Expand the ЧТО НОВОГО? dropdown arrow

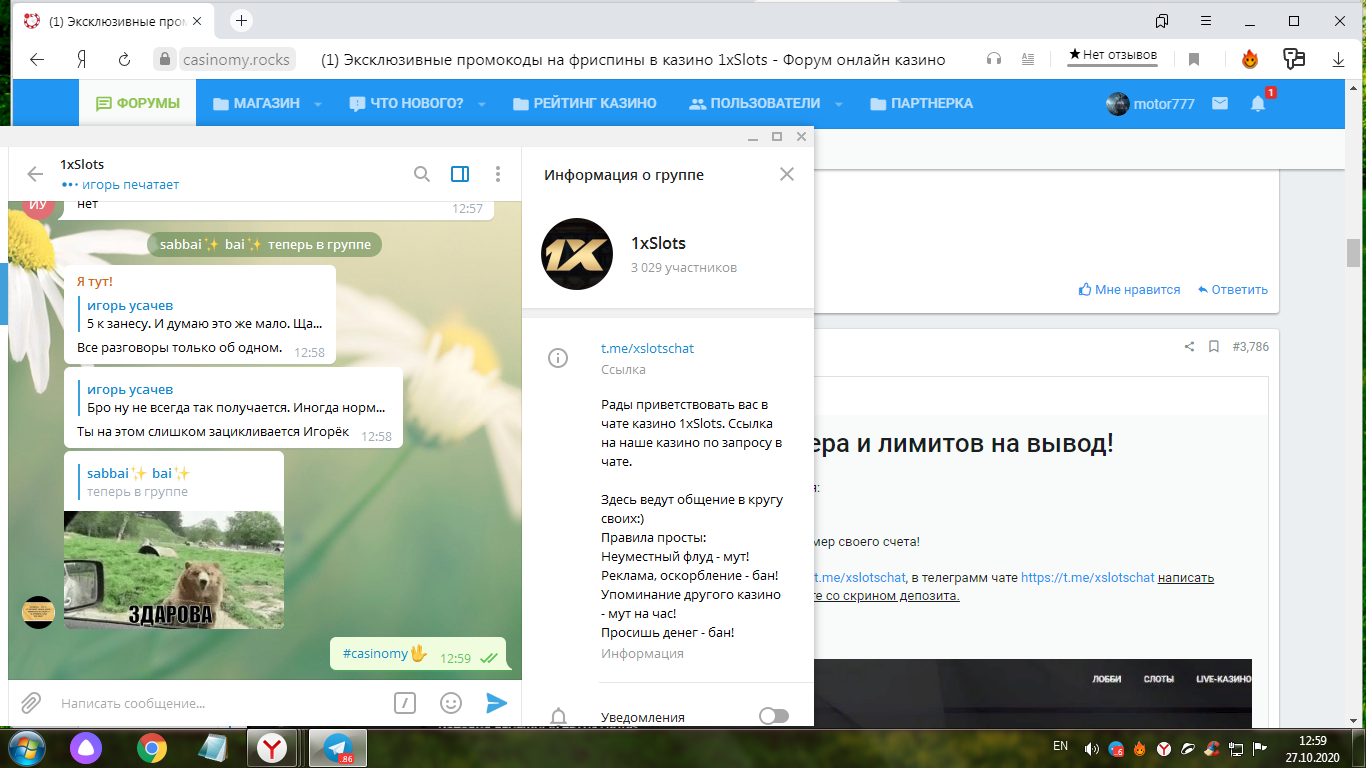pyautogui.click(x=481, y=104)
